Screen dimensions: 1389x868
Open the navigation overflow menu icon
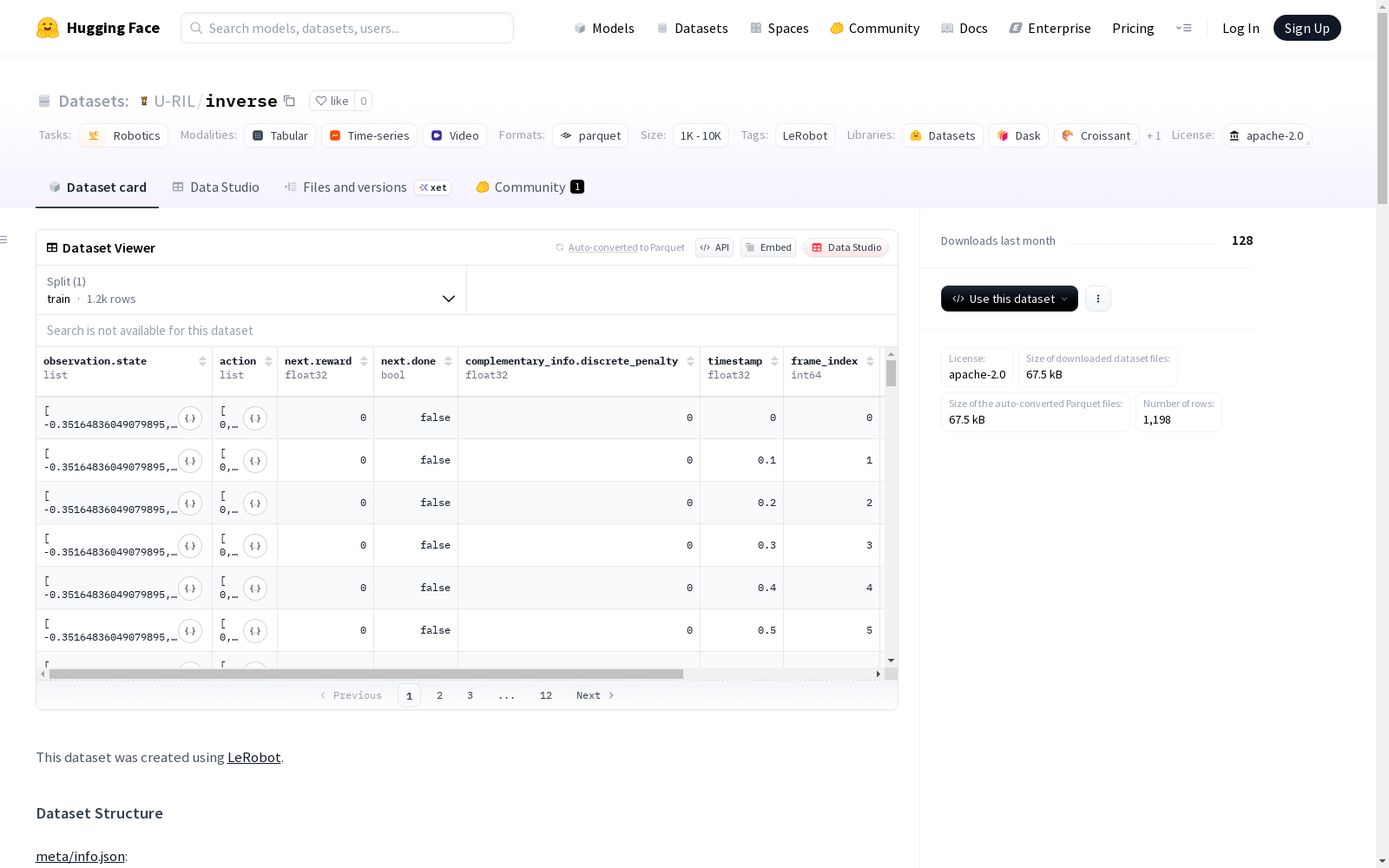[x=1183, y=28]
